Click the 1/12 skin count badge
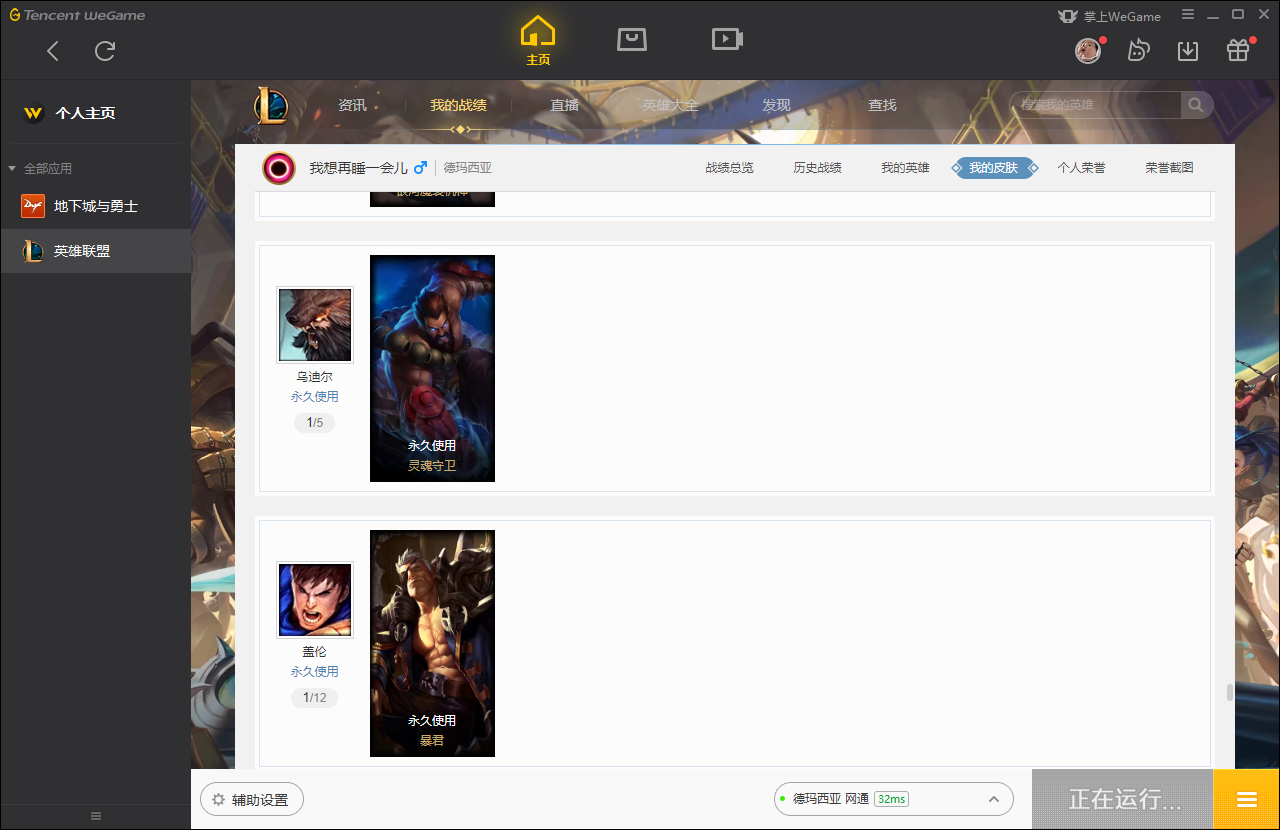The height and width of the screenshot is (830, 1280). click(x=315, y=698)
